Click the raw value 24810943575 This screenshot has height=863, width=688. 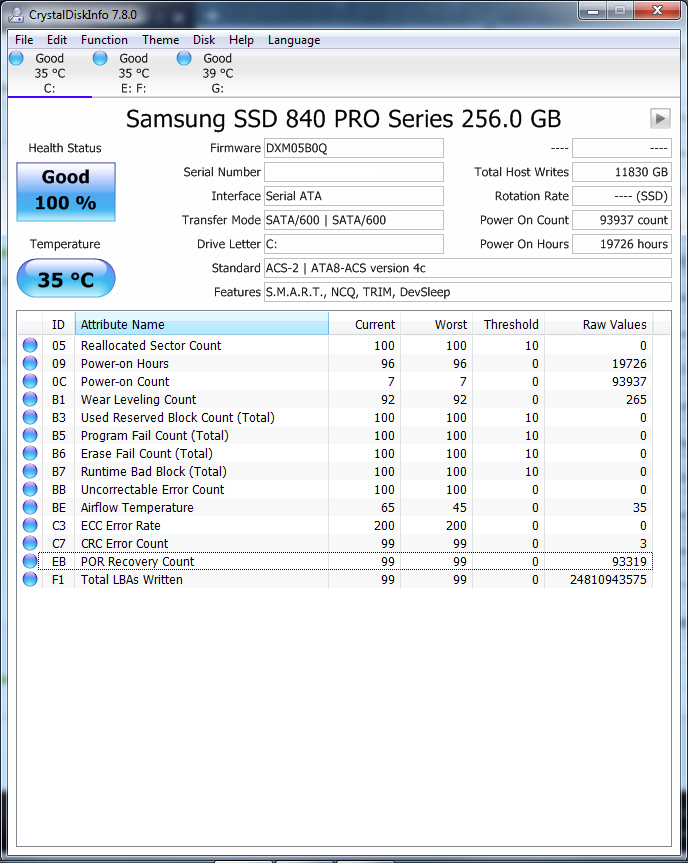click(608, 580)
